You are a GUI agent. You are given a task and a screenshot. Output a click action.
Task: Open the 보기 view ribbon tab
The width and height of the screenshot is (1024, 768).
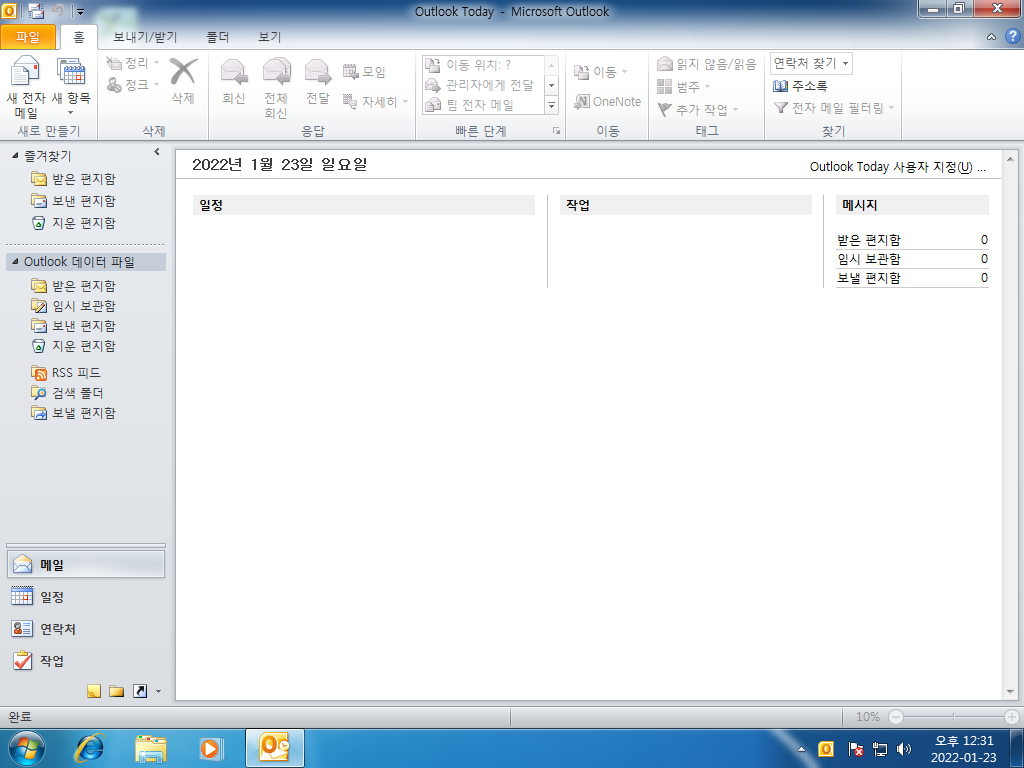tap(270, 37)
